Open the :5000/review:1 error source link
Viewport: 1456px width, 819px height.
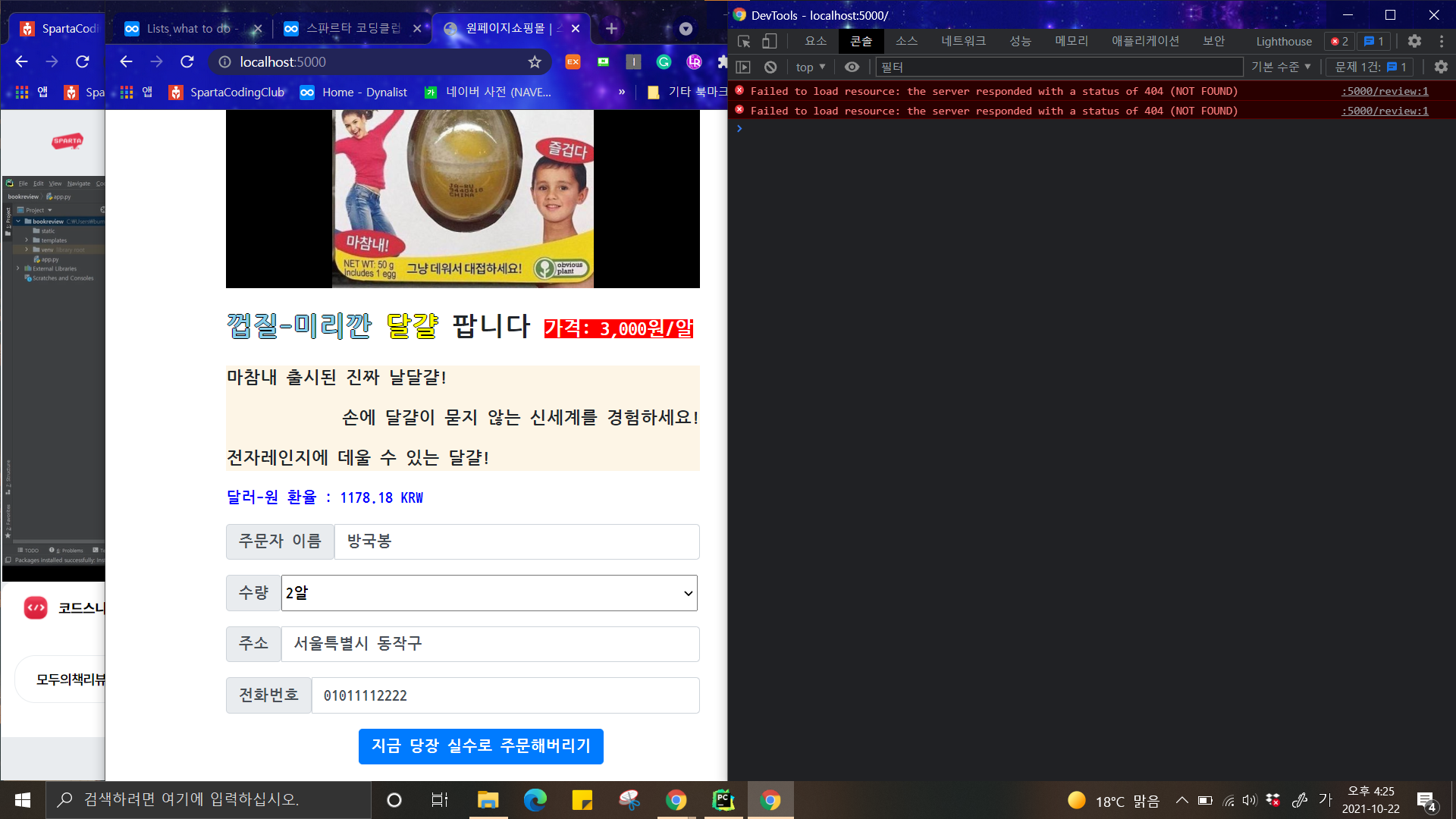coord(1385,92)
